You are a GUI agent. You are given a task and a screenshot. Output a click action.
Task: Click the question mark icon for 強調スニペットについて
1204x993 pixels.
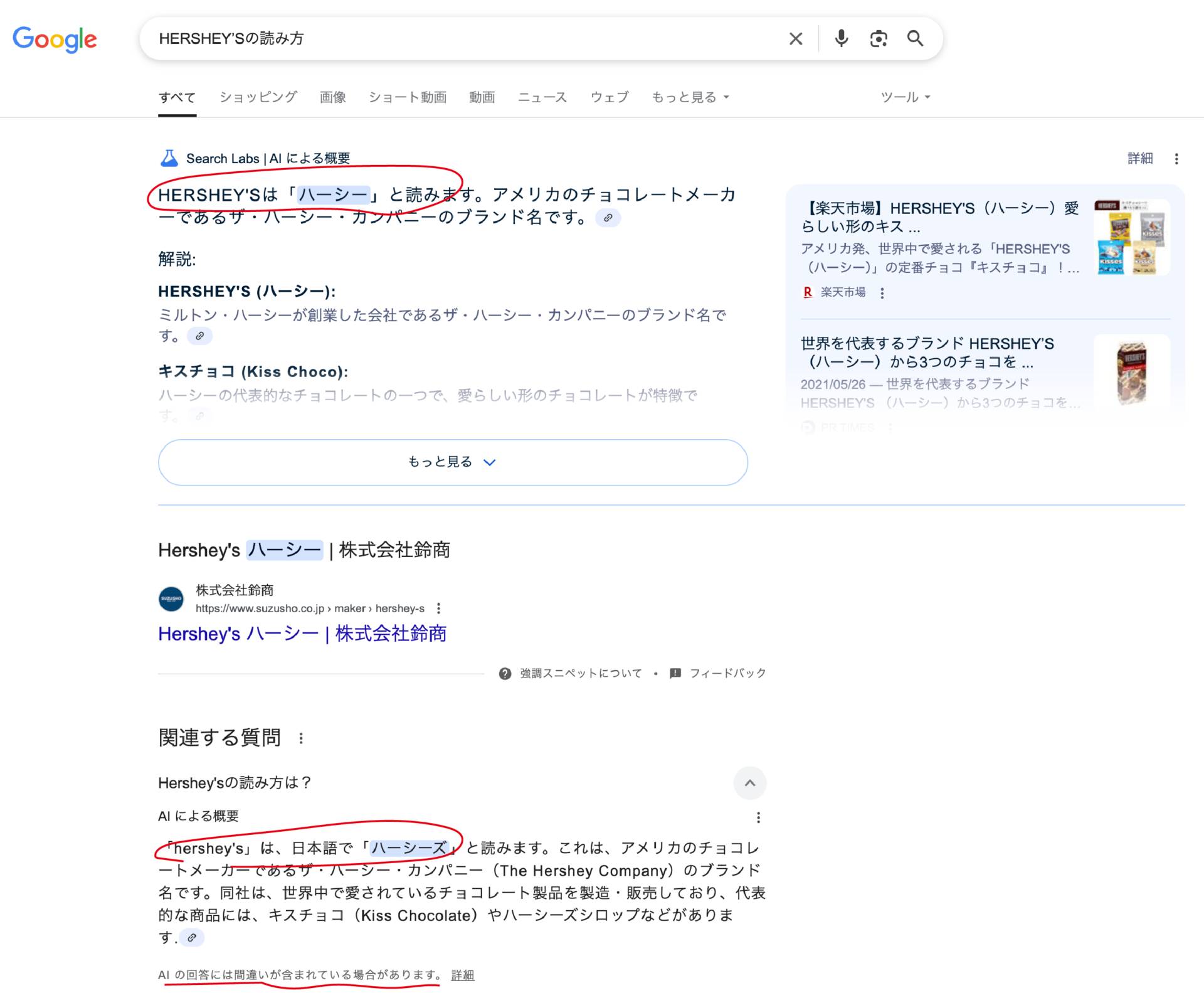point(505,673)
